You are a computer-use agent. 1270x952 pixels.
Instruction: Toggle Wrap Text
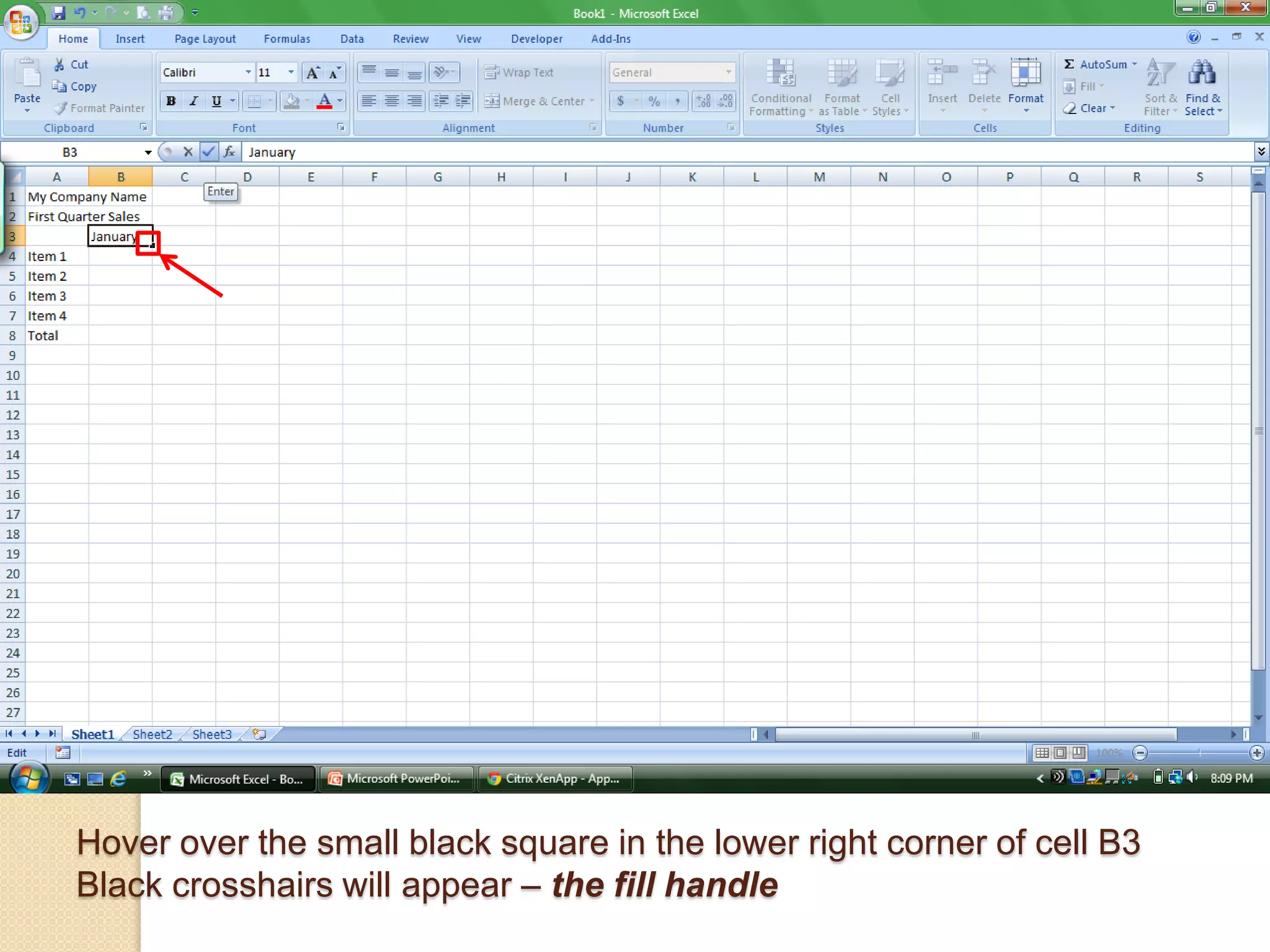[519, 73]
